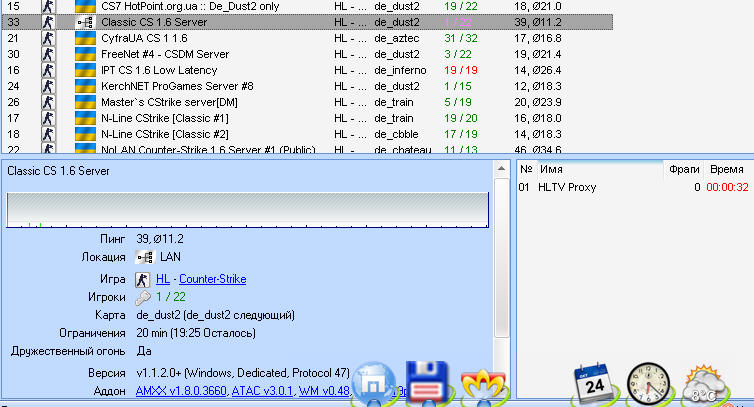Click the de_inferno map cell
754x407 pixels.
(400, 70)
